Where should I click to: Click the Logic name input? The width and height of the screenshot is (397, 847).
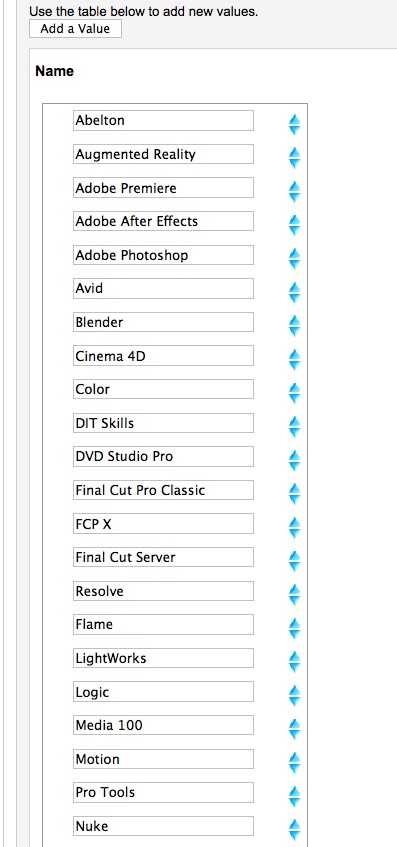tap(163, 691)
